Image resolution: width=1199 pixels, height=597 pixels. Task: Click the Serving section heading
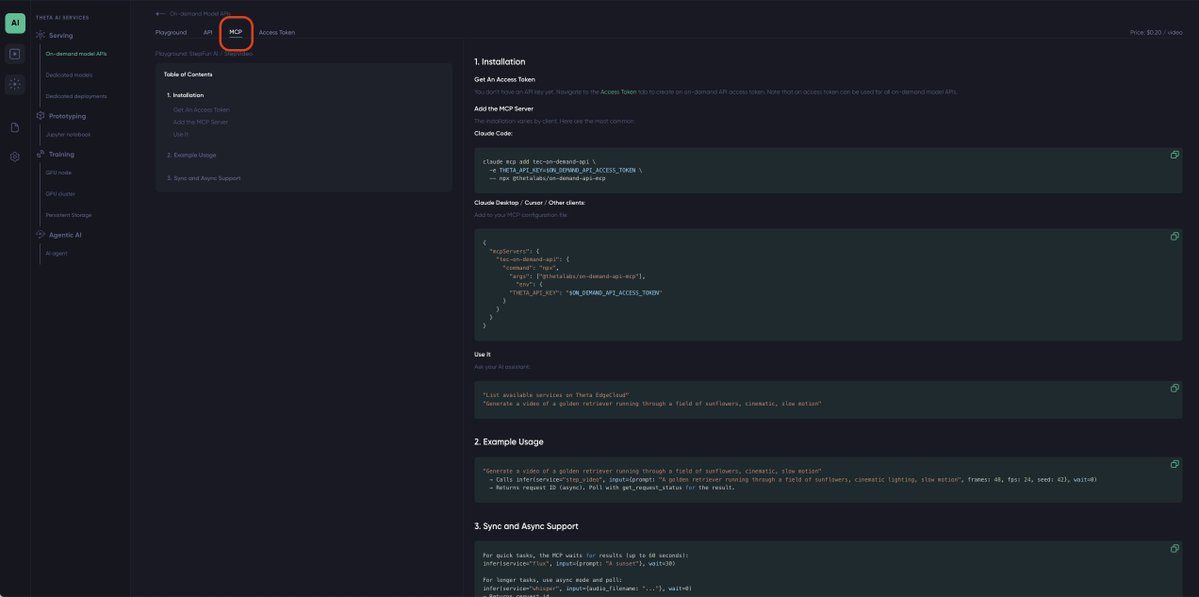[x=61, y=35]
